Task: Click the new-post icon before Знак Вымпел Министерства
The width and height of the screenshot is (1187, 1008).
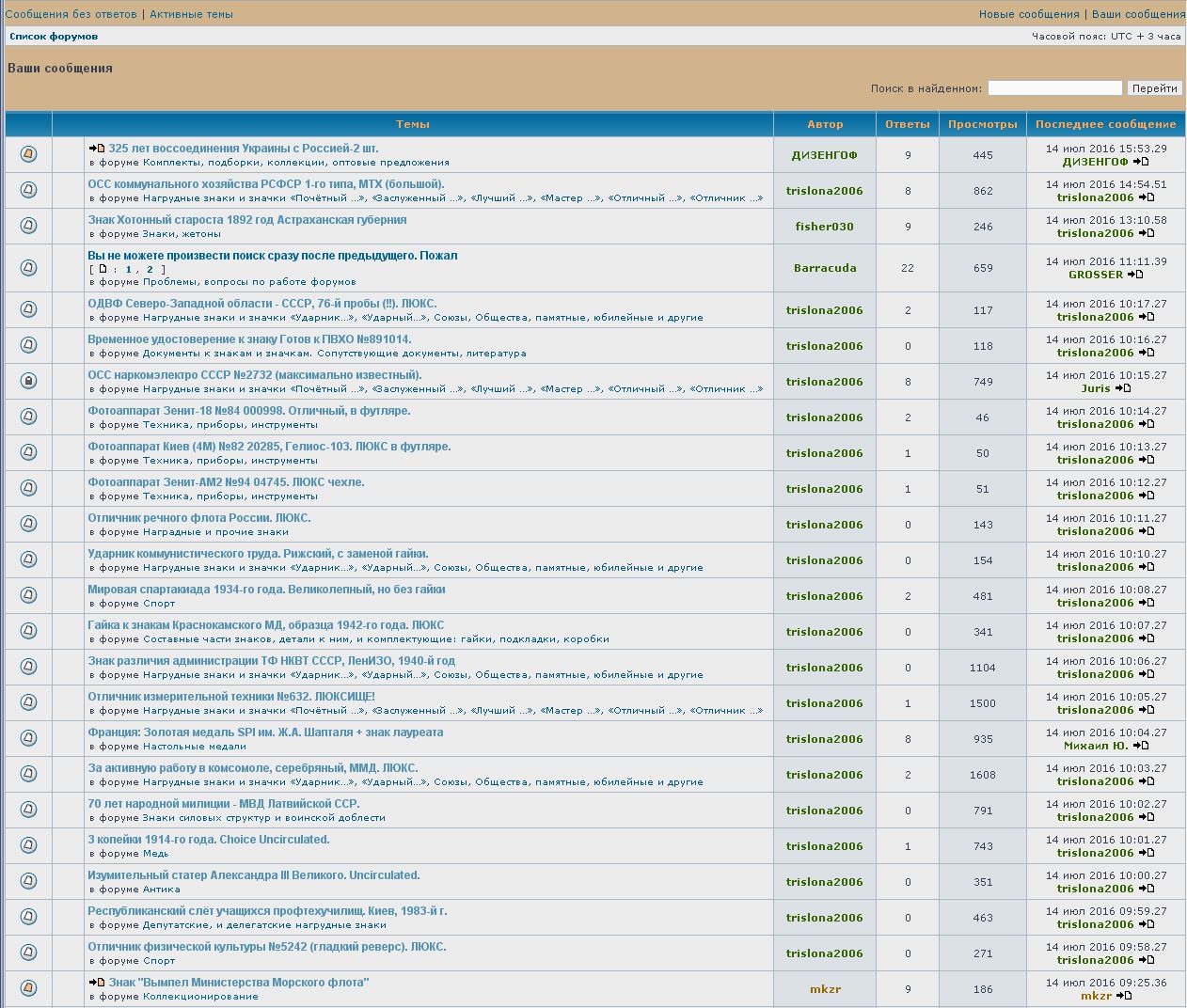Action: click(x=97, y=983)
